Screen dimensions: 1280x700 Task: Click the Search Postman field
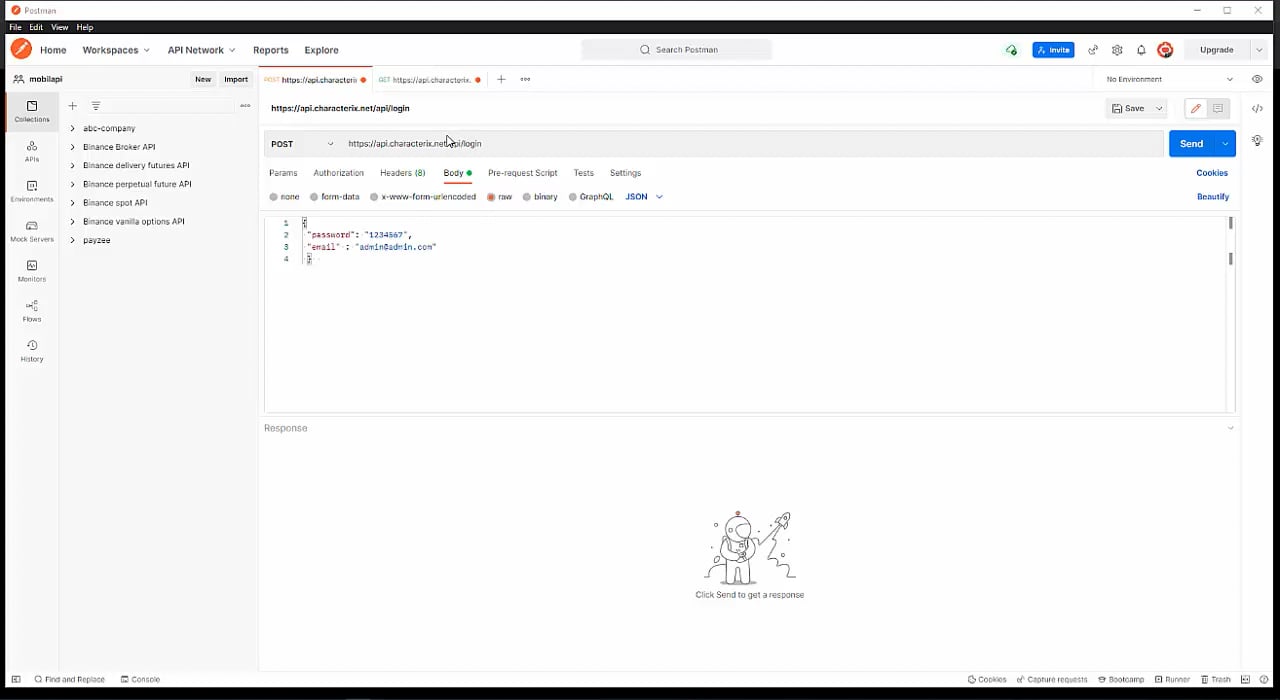[676, 50]
